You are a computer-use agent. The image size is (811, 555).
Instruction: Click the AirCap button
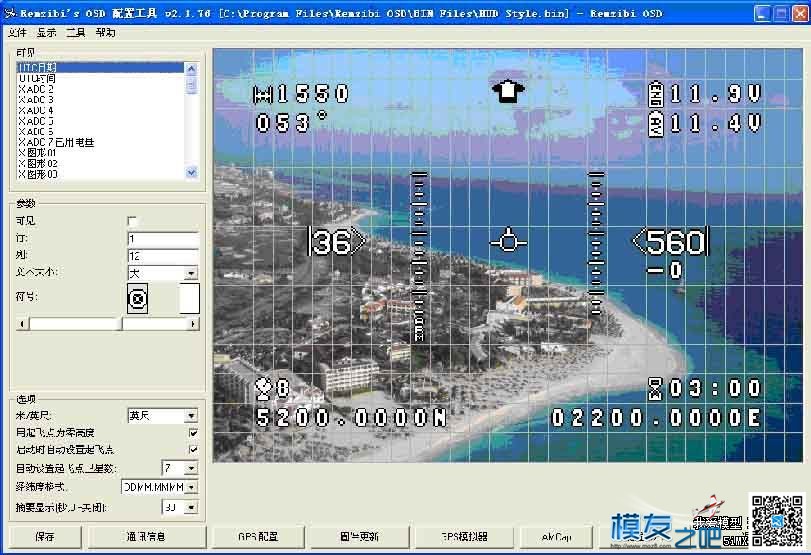(x=557, y=537)
